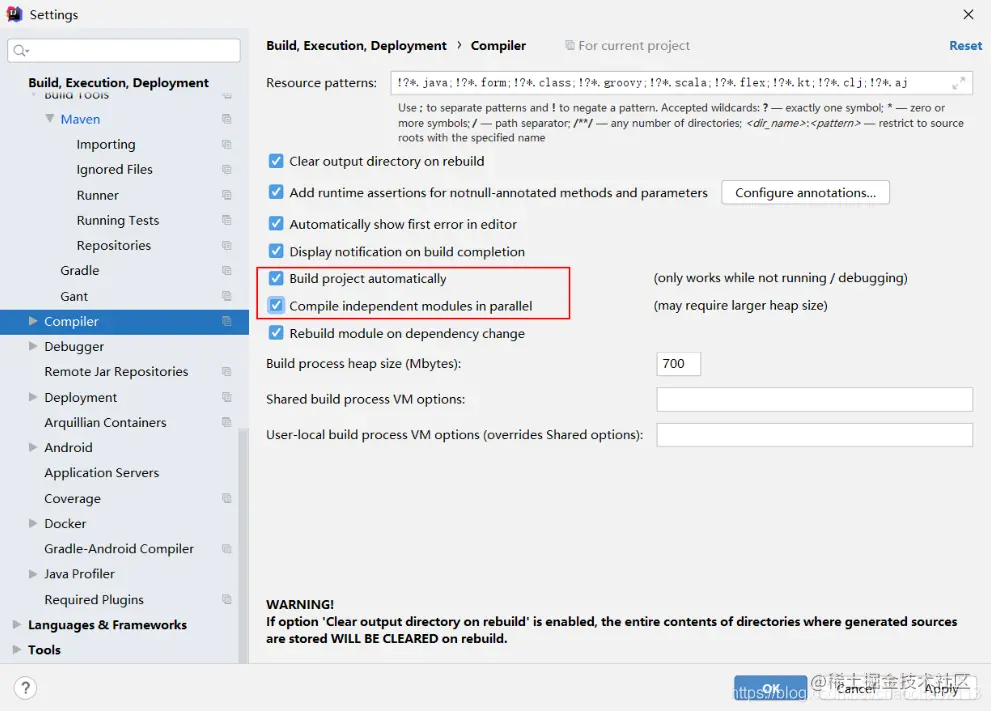Open help with the question mark button

tap(25, 688)
